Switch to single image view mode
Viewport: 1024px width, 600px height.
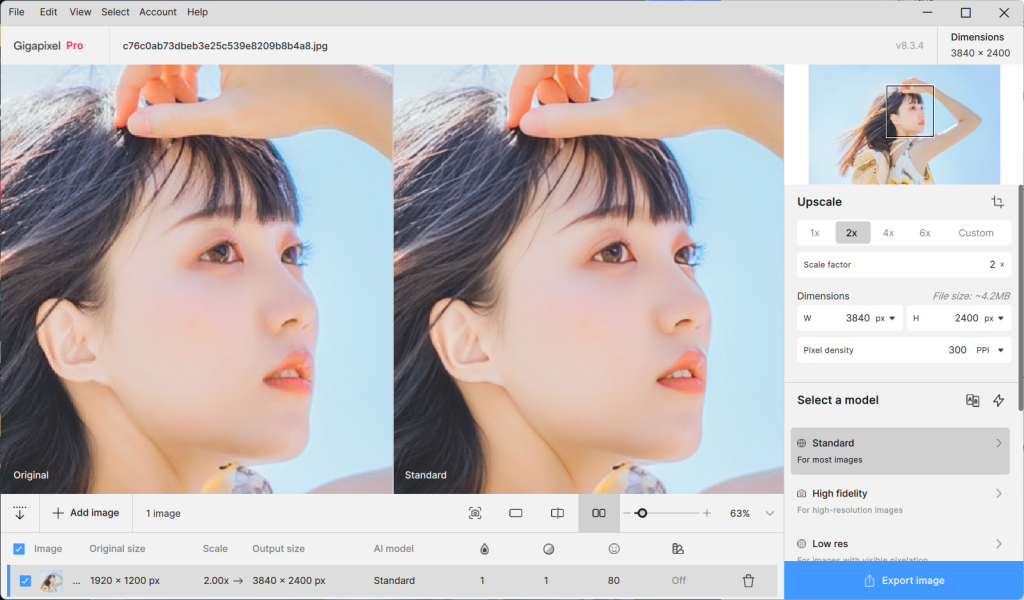(515, 513)
